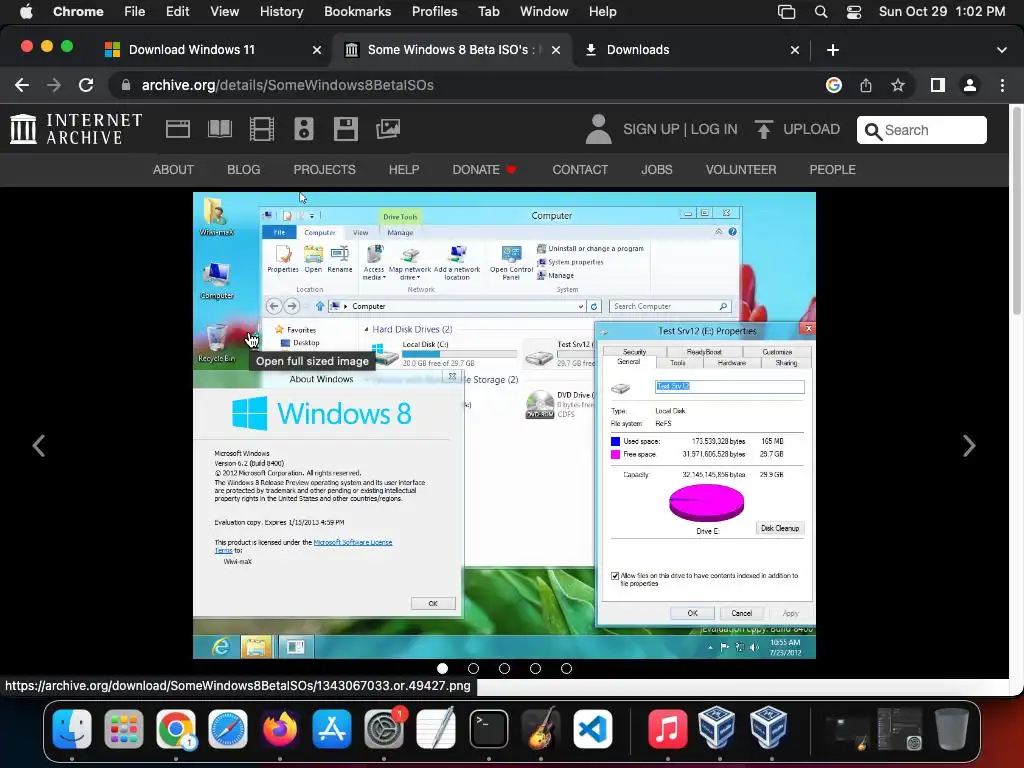
Task: Select the fifth carousel dot
Action: (566, 668)
